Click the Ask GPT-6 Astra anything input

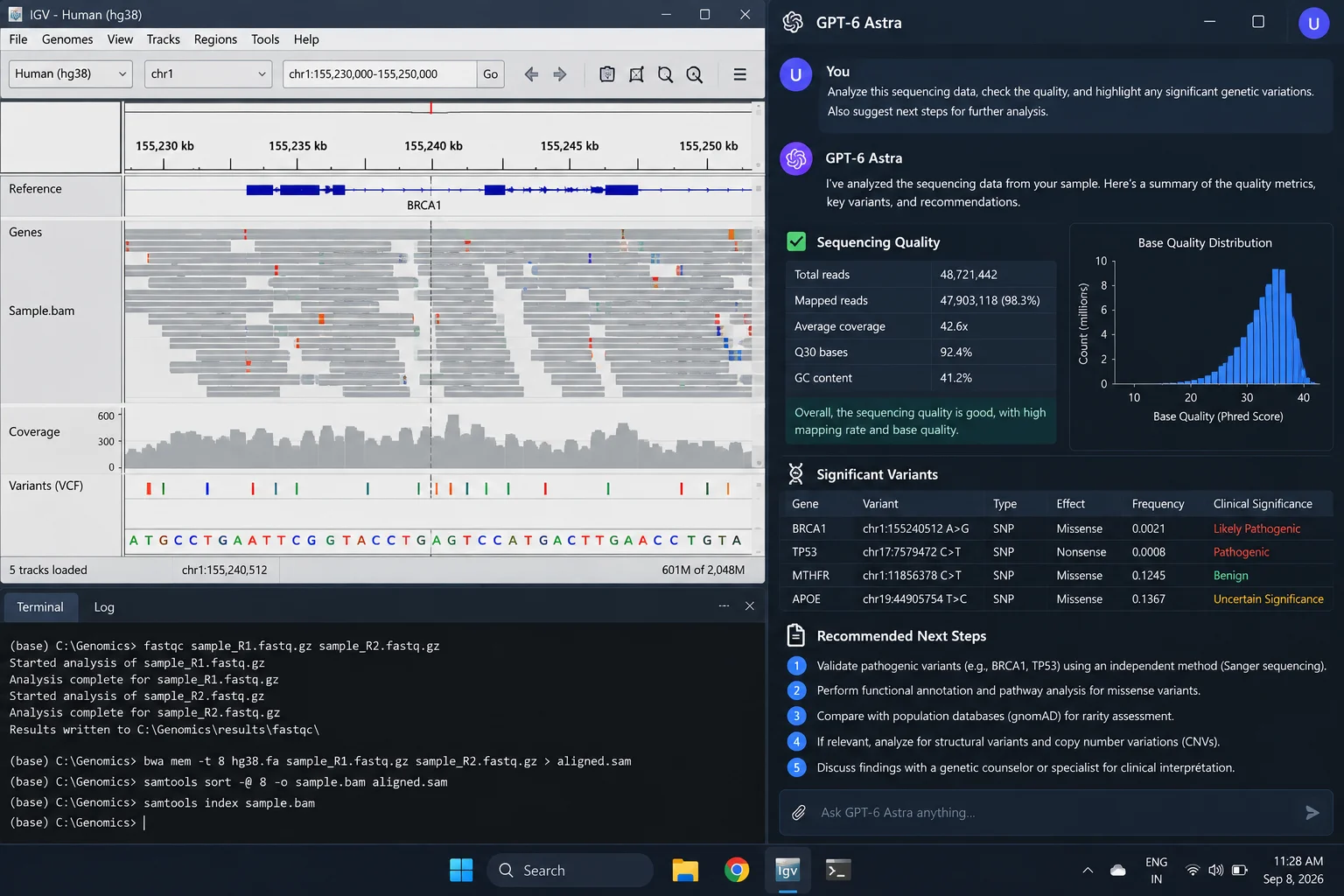pyautogui.click(x=1056, y=813)
